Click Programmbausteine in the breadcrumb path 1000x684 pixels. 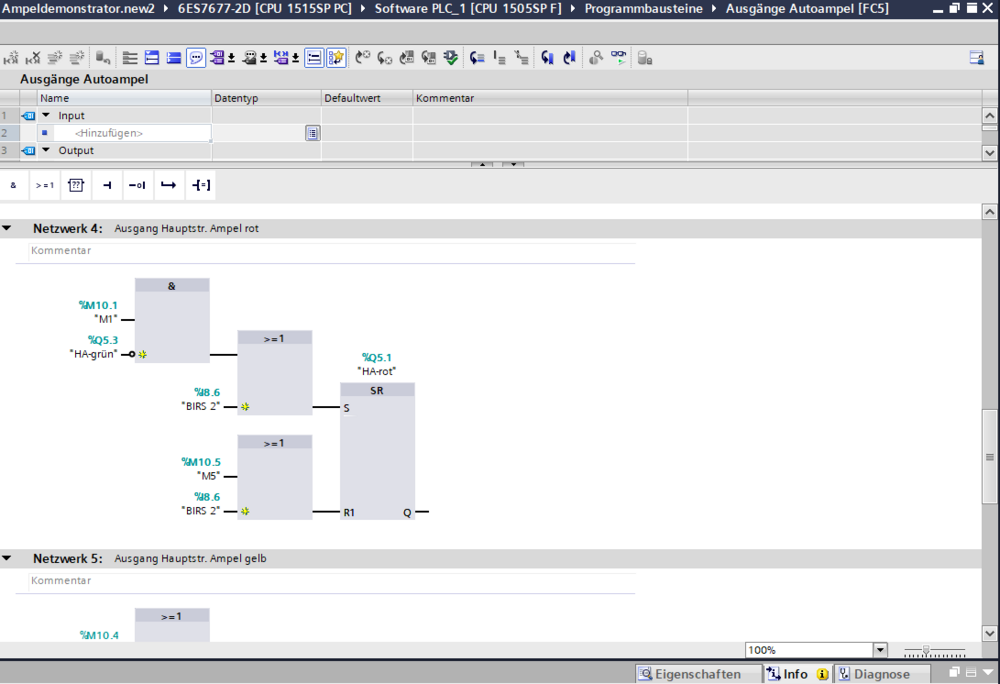pyautogui.click(x=643, y=8)
